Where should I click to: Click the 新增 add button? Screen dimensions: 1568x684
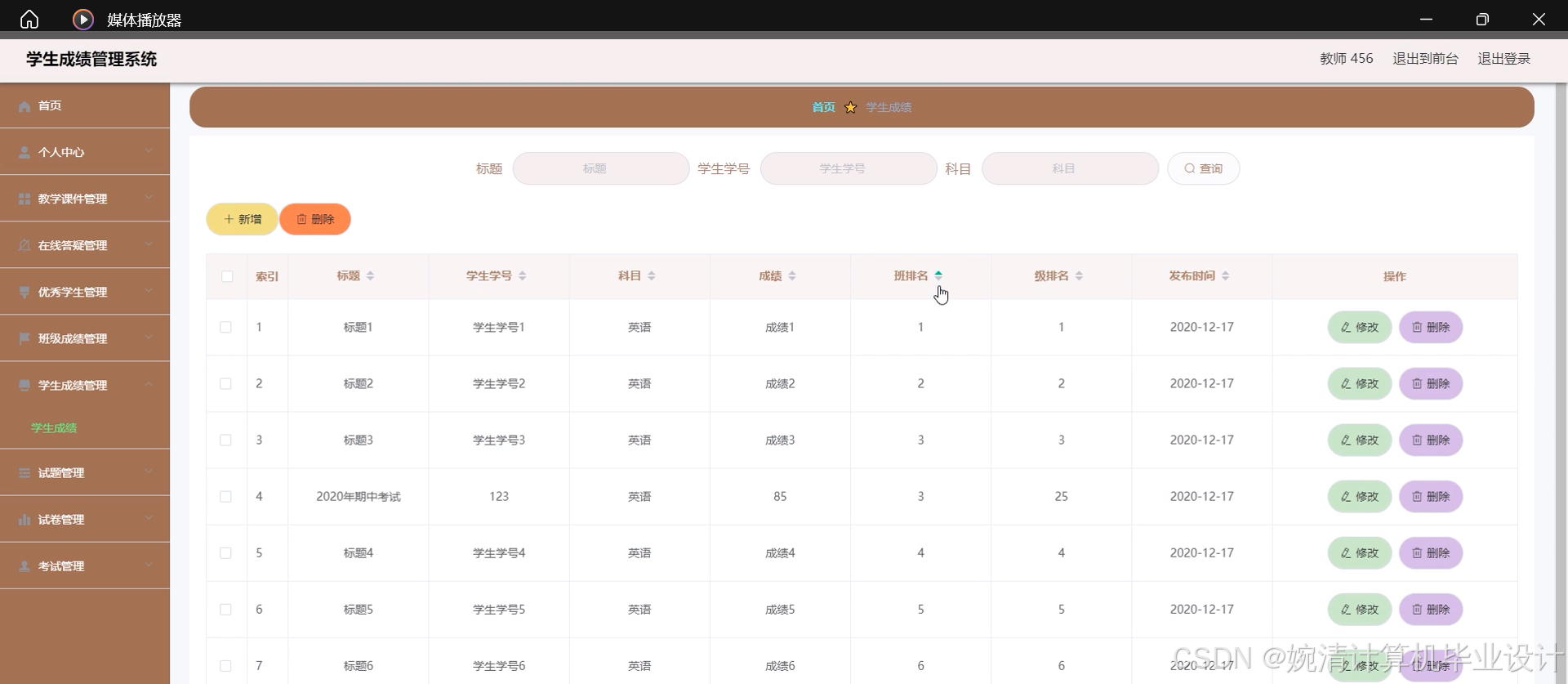click(243, 219)
